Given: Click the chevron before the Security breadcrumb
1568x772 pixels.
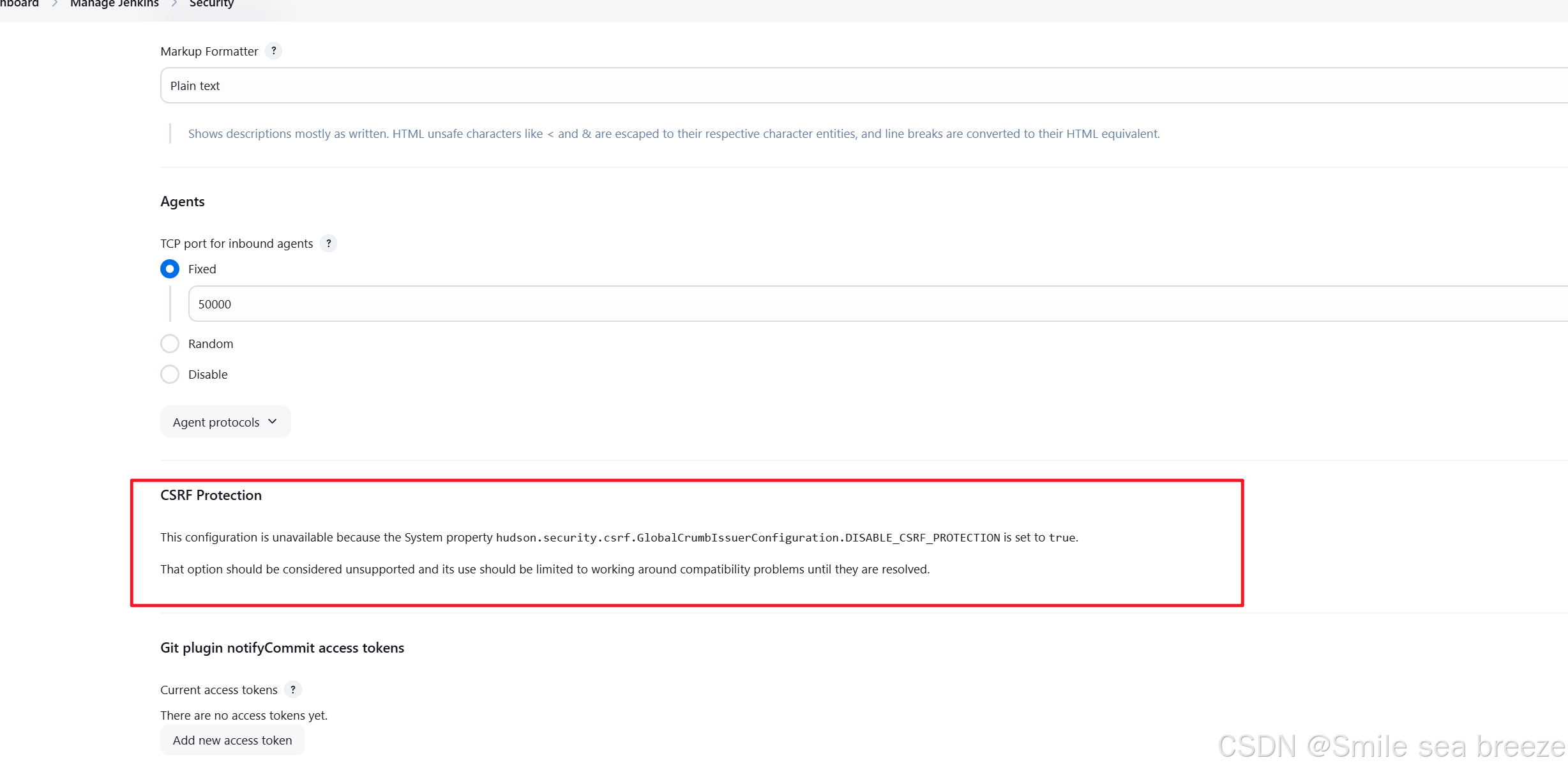Looking at the screenshot, I should 172,3.
